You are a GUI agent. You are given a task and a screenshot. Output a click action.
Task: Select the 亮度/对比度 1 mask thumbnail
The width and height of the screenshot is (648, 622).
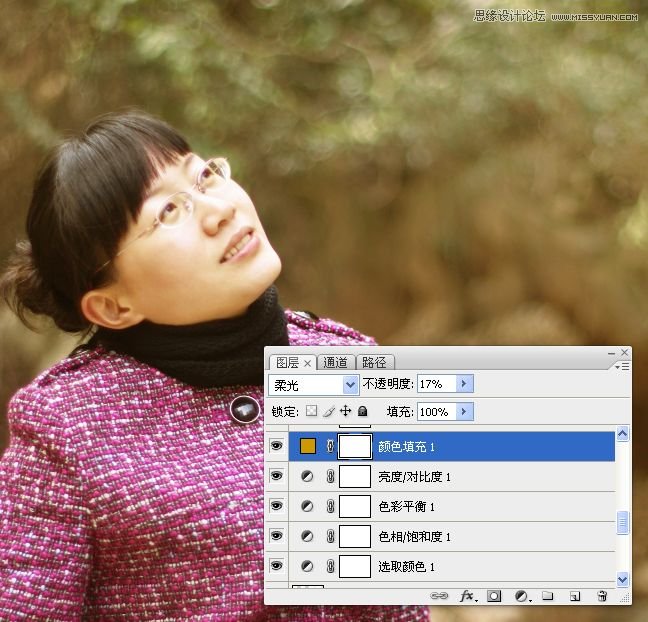point(355,477)
